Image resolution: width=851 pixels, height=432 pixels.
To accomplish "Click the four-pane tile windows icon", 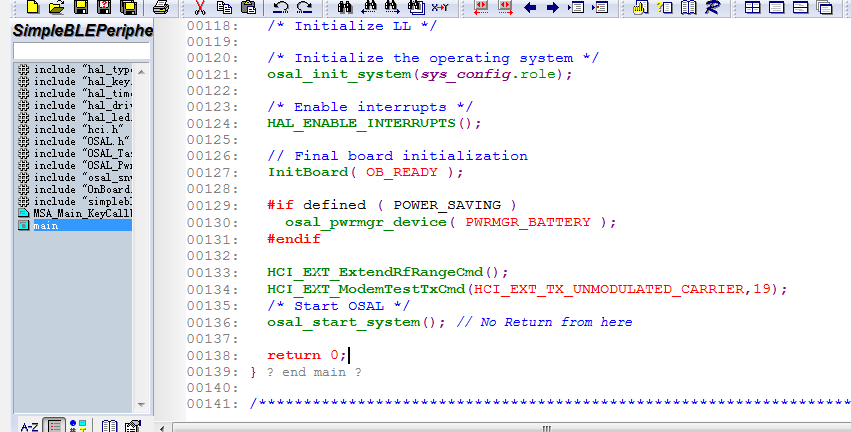I will pos(752,7).
